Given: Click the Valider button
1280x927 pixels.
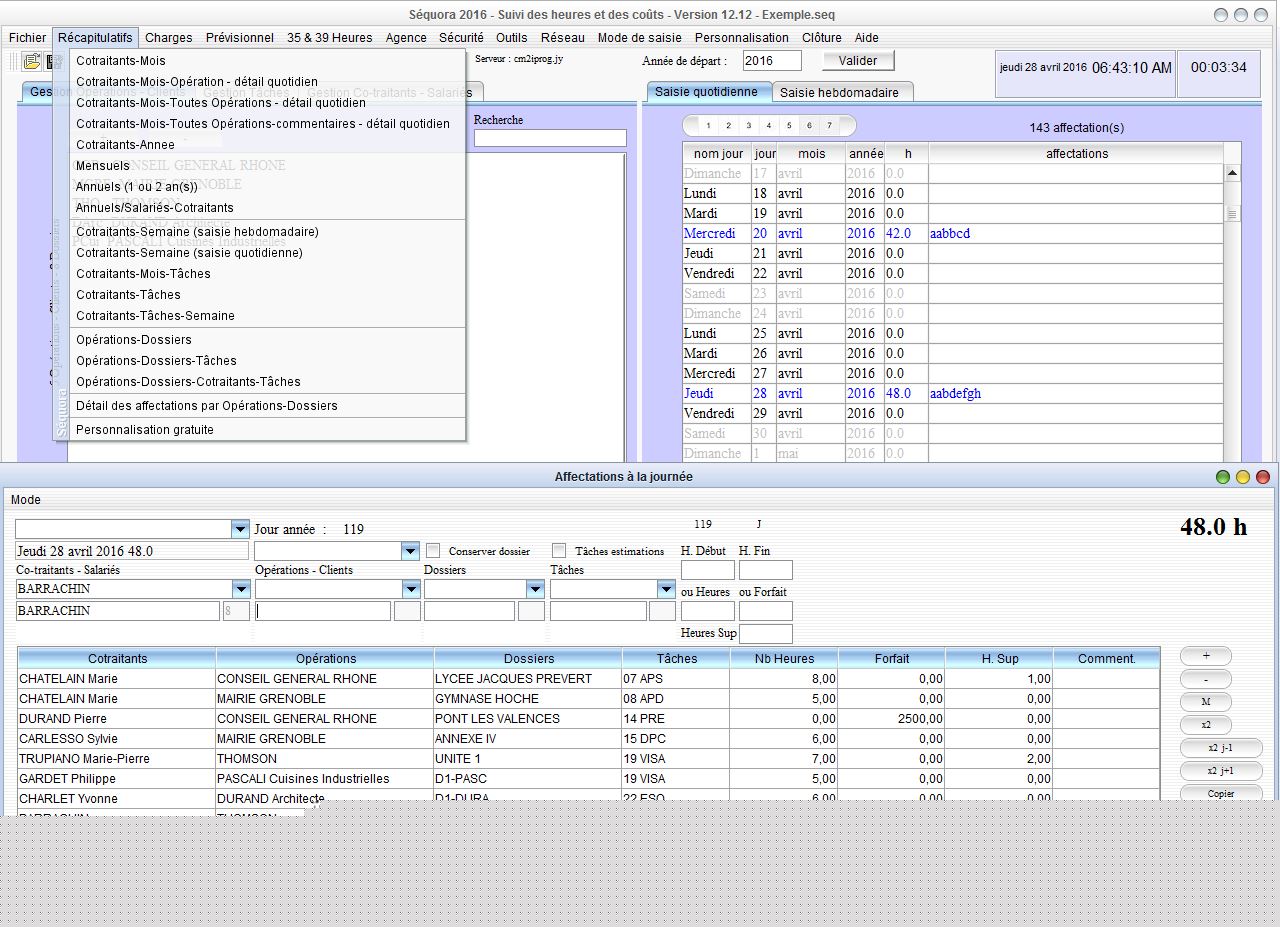Looking at the screenshot, I should point(858,61).
